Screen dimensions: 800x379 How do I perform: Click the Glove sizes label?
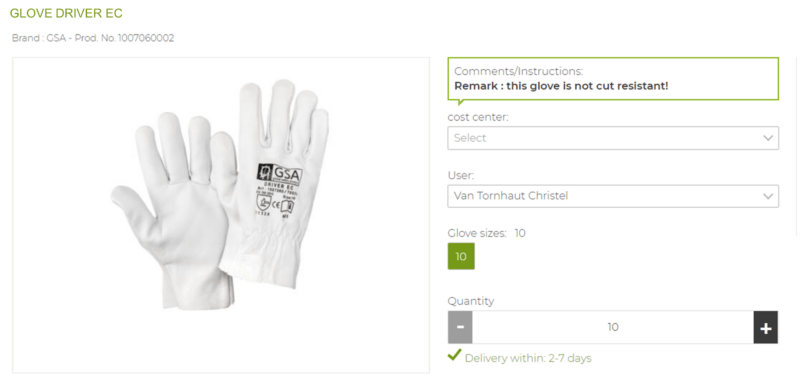(x=477, y=233)
